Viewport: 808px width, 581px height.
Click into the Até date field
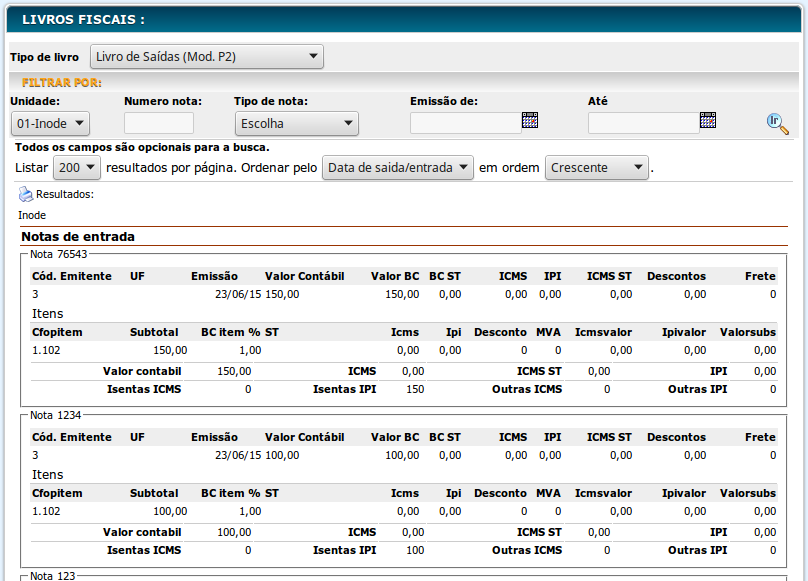(643, 124)
